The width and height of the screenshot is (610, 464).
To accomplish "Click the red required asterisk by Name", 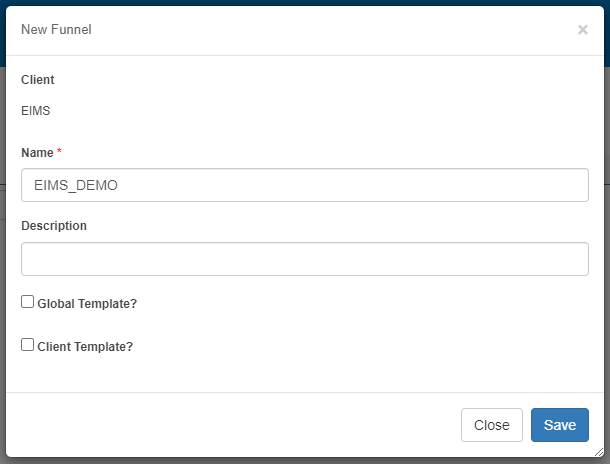I will [x=59, y=151].
